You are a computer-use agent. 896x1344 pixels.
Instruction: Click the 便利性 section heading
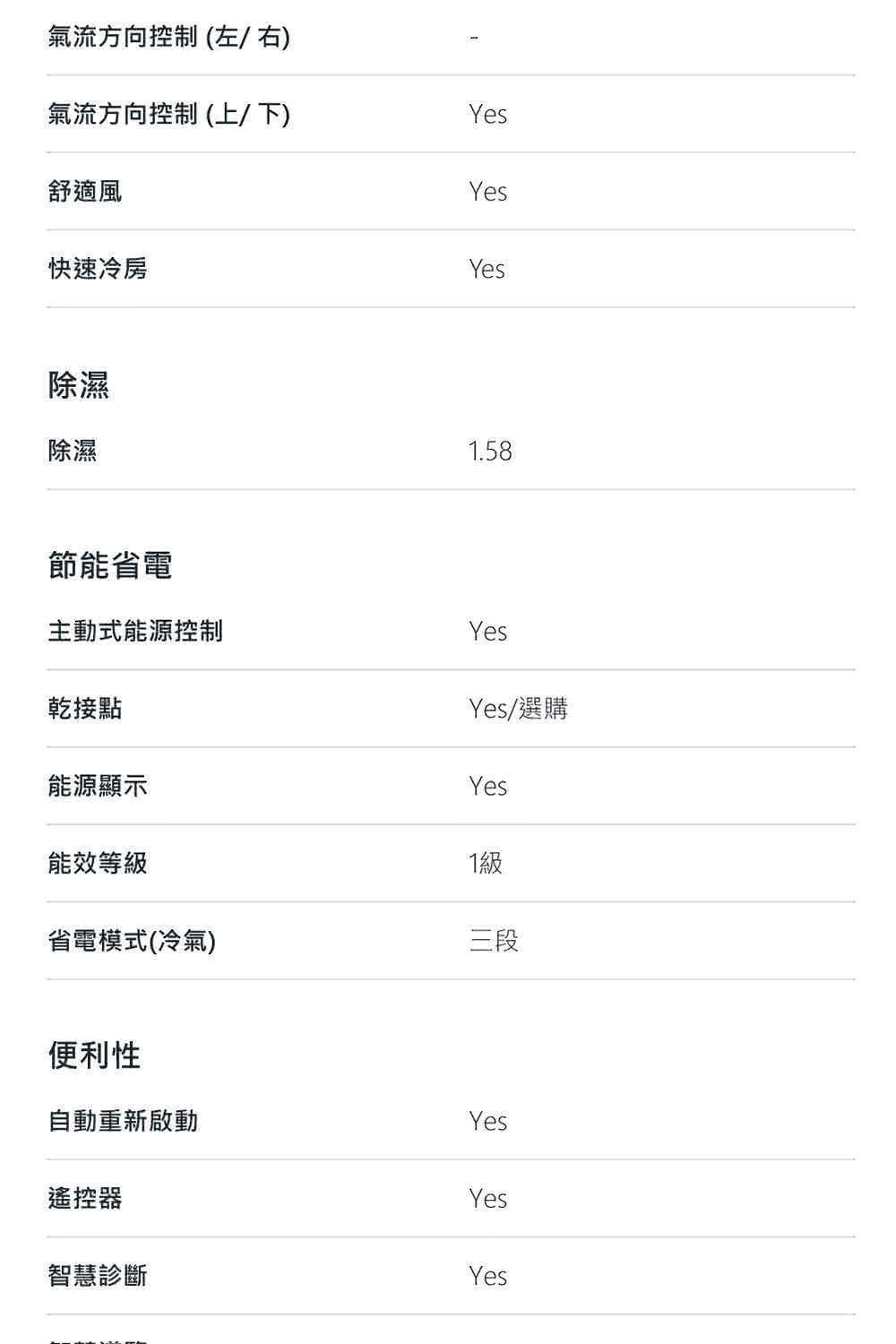click(x=94, y=1055)
